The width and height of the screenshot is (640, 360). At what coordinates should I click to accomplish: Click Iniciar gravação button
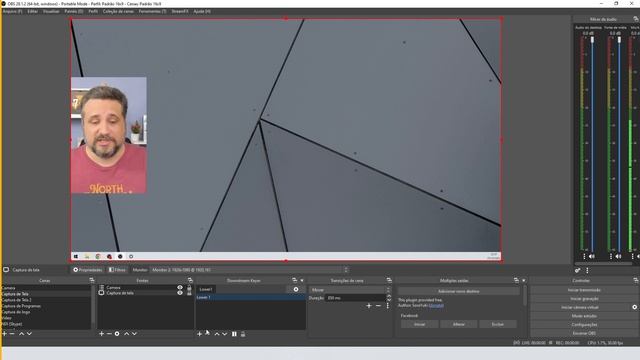[x=584, y=298]
